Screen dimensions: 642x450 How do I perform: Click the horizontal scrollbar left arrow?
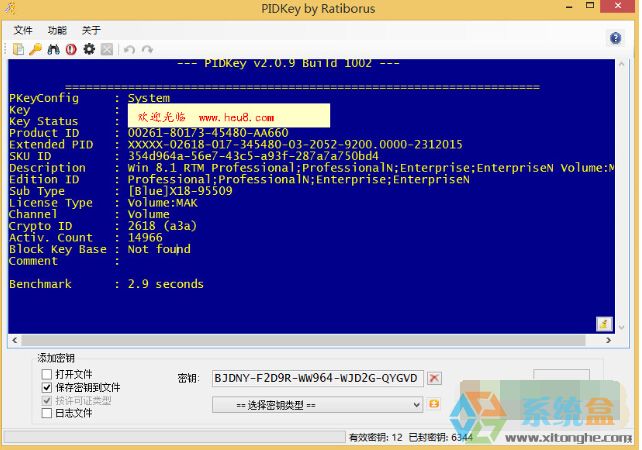coord(15,340)
